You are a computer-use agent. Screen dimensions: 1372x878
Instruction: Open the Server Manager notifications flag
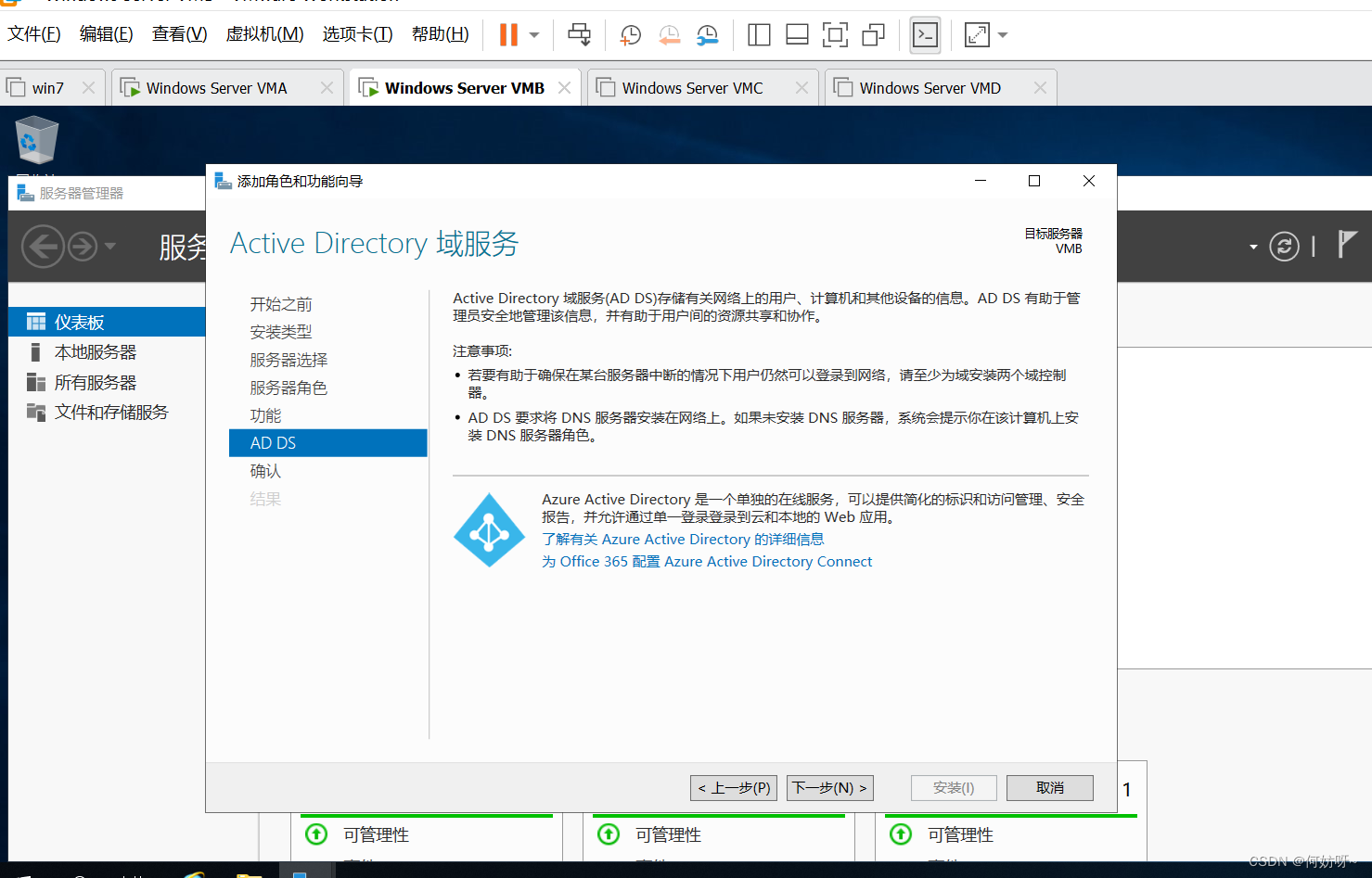[x=1347, y=245]
